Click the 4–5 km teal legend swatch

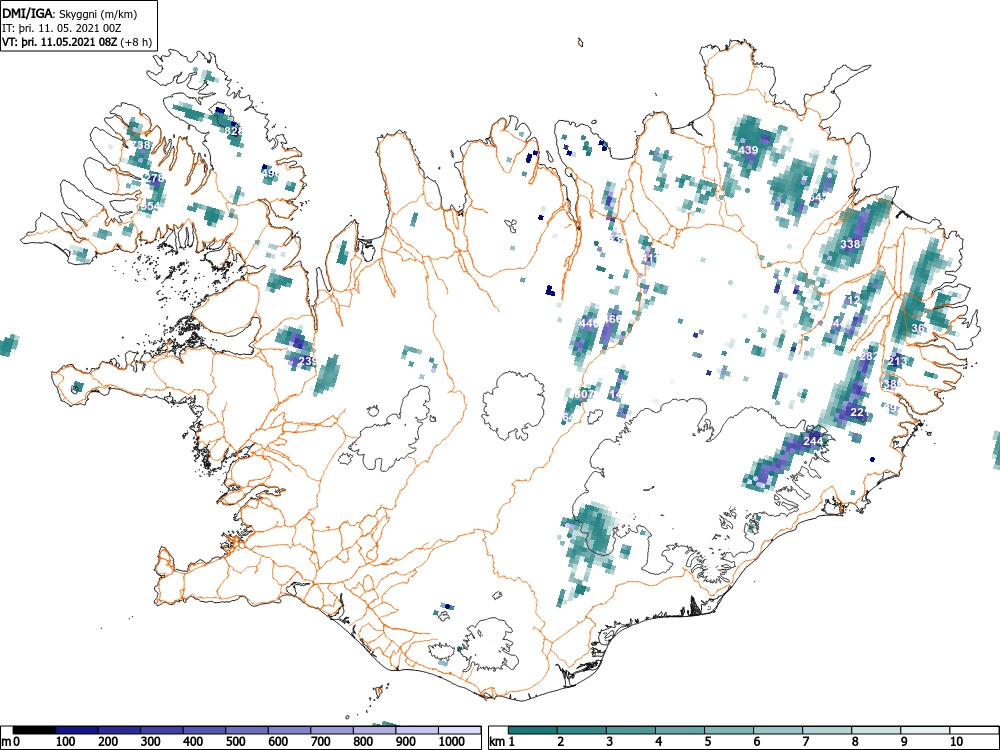pyautogui.click(x=680, y=730)
